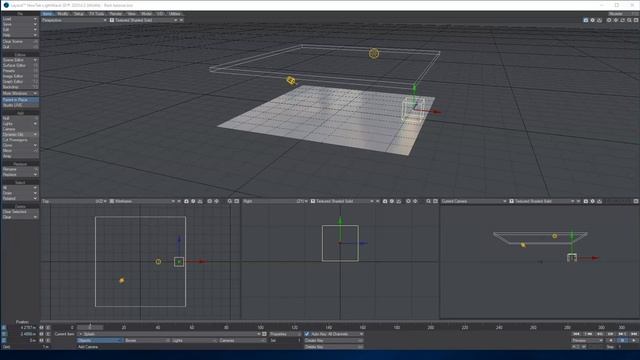The width and height of the screenshot is (640, 360).
Task: Switch to Cameras selection mode
Action: point(242,340)
